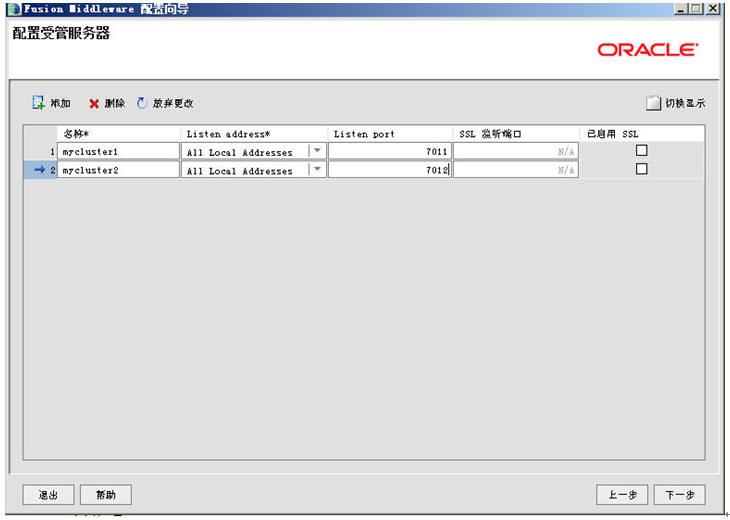Click the 上一步 (Previous) button

point(622,494)
